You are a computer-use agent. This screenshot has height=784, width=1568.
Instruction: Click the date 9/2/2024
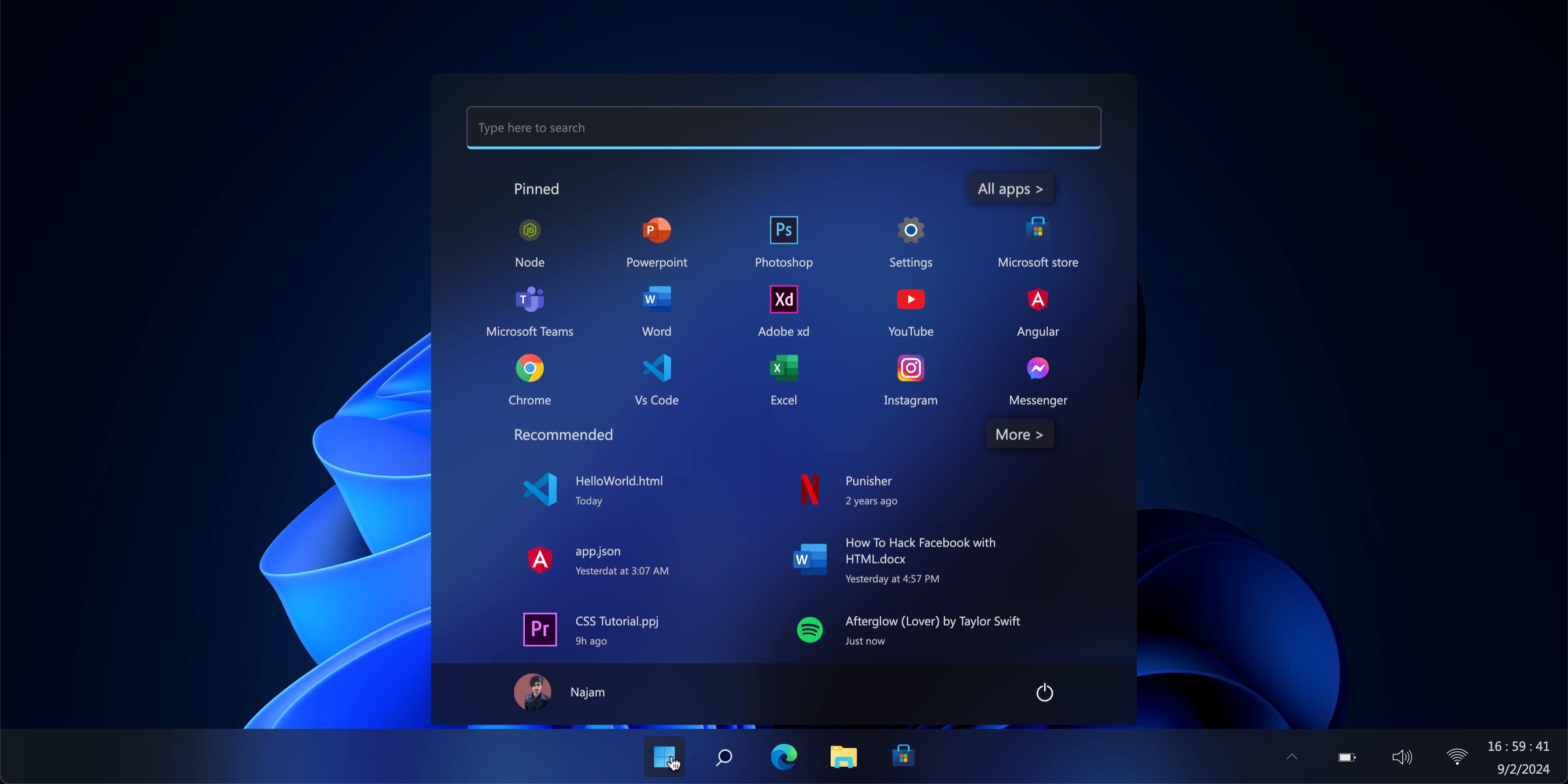point(1523,769)
